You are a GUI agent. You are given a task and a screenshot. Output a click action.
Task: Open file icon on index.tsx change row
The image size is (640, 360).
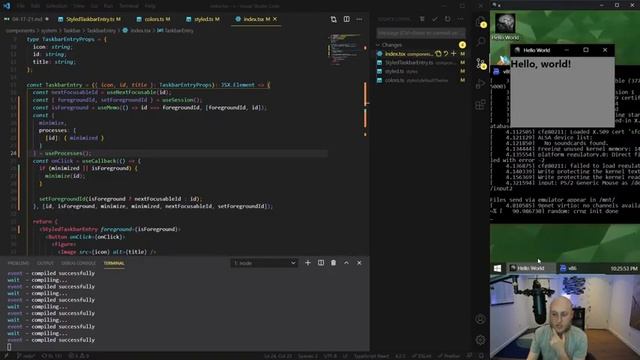438,53
